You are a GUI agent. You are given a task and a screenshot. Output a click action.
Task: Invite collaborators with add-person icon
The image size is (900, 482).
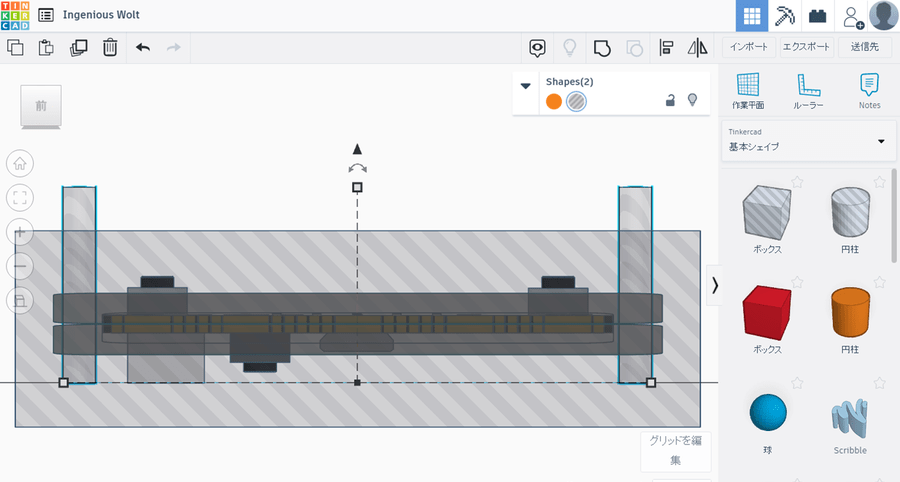[853, 17]
